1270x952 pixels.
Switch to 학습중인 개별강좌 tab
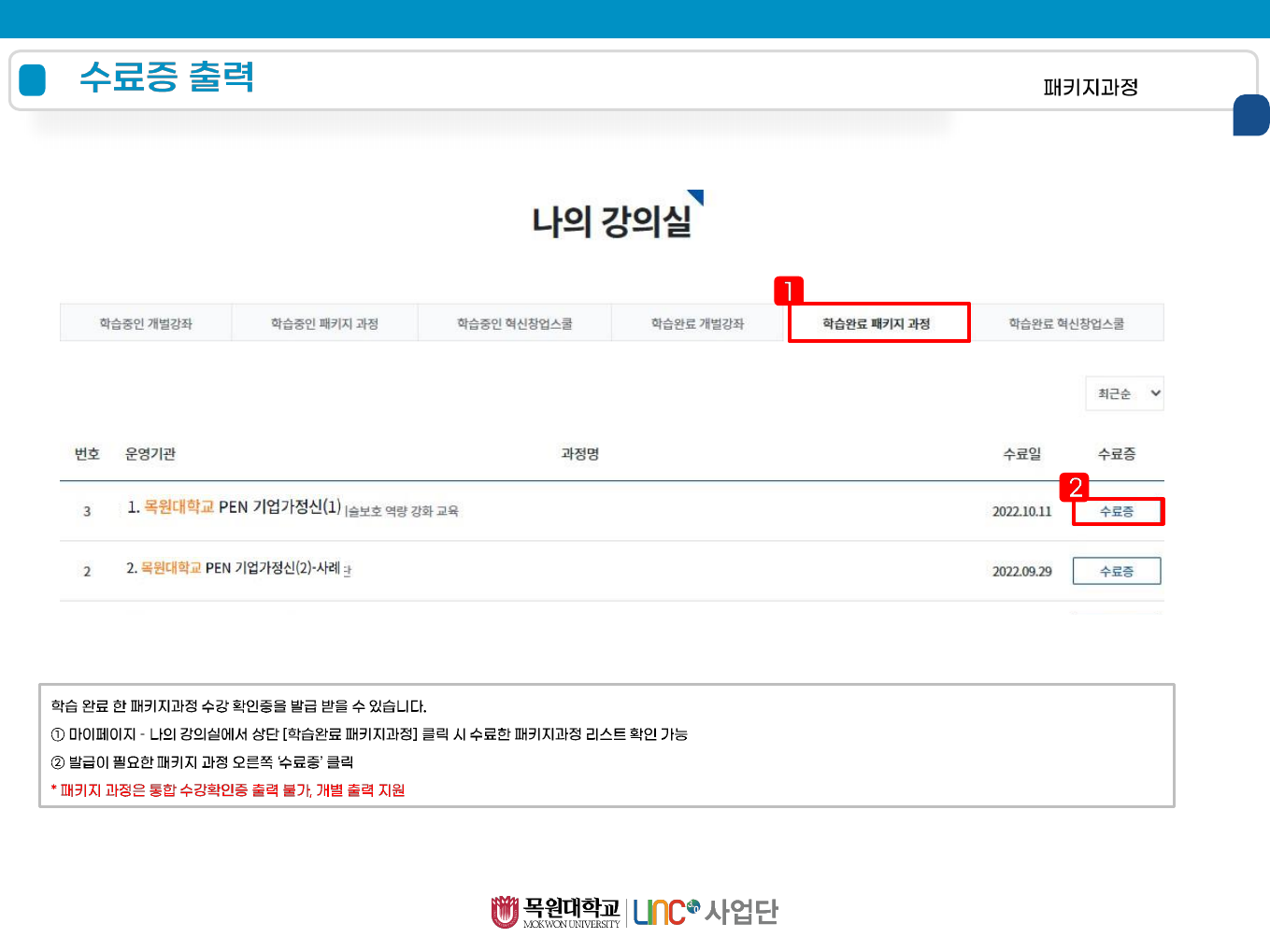pyautogui.click(x=146, y=323)
